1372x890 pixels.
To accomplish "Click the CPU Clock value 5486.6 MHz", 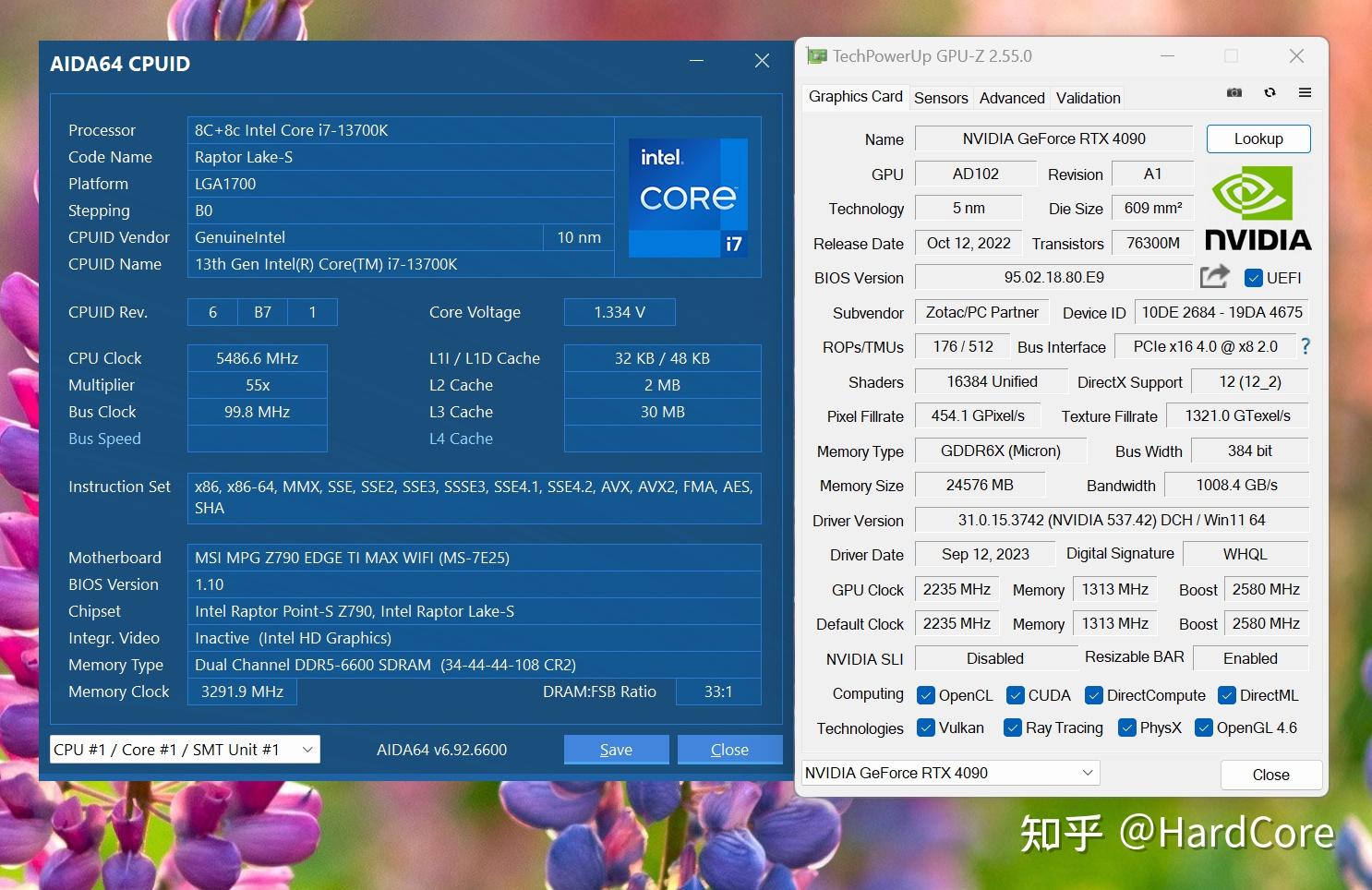I will click(258, 358).
